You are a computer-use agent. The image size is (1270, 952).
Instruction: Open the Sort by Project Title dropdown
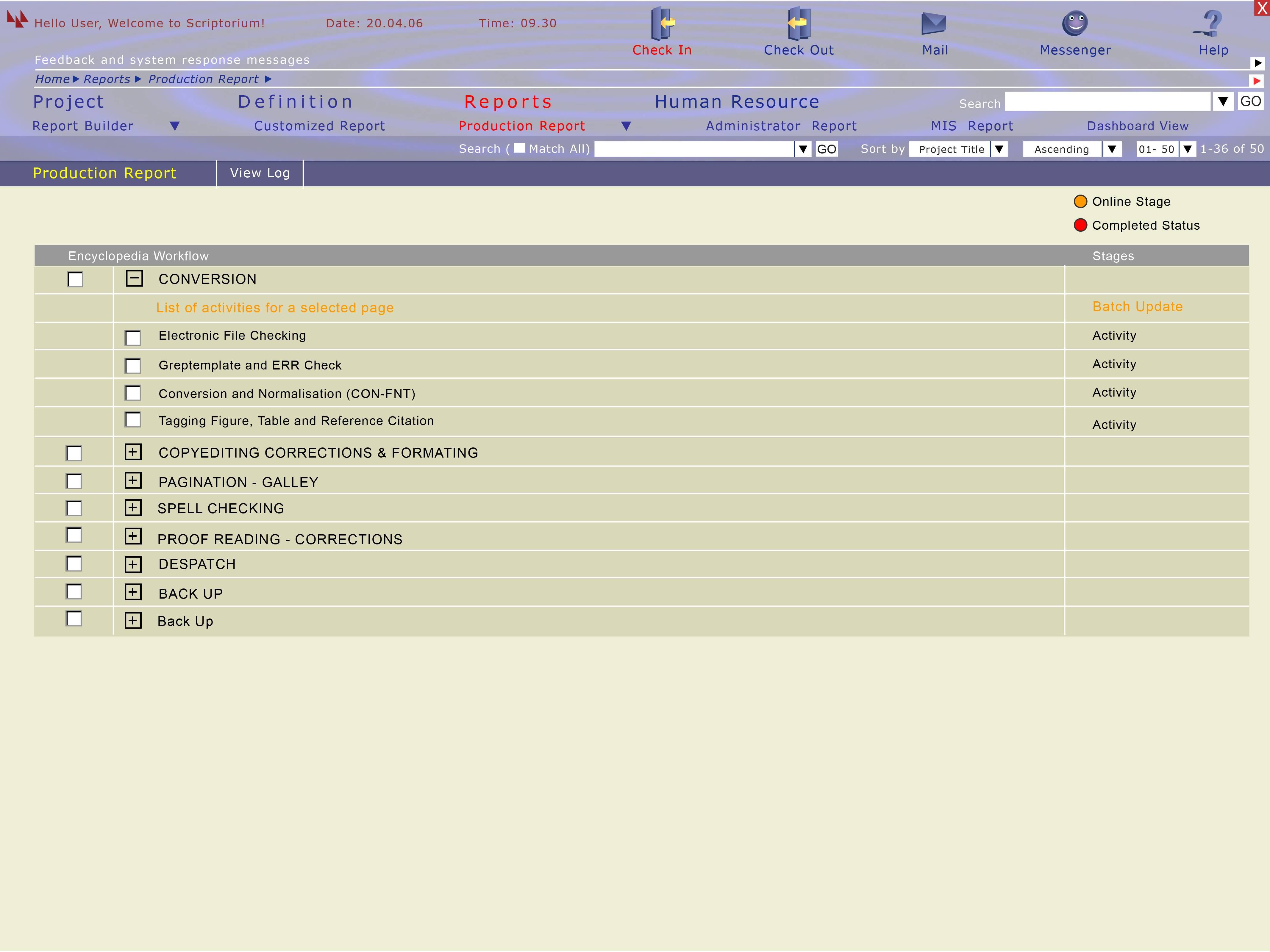(x=999, y=149)
